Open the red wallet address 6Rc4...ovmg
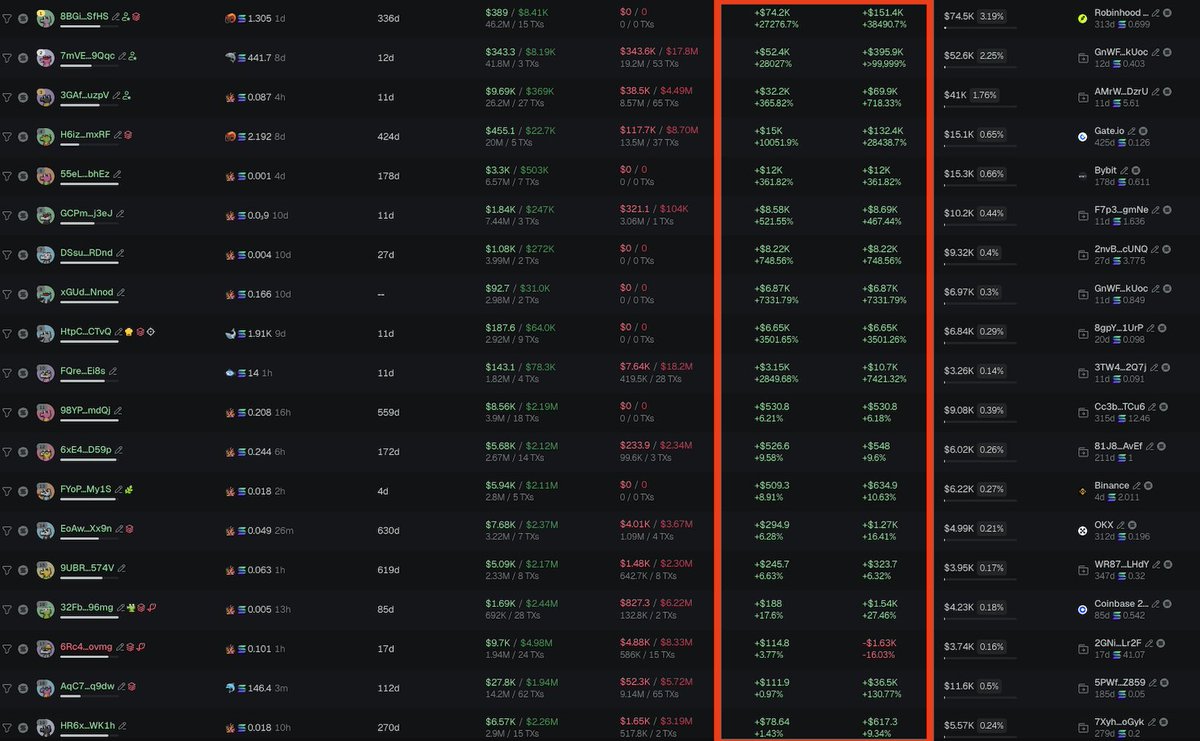Screen dimensions: 1200x741 [x=86, y=646]
